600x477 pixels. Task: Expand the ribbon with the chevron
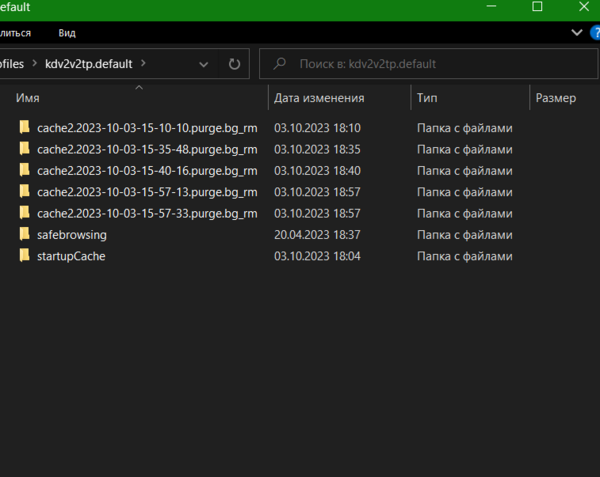tap(577, 33)
